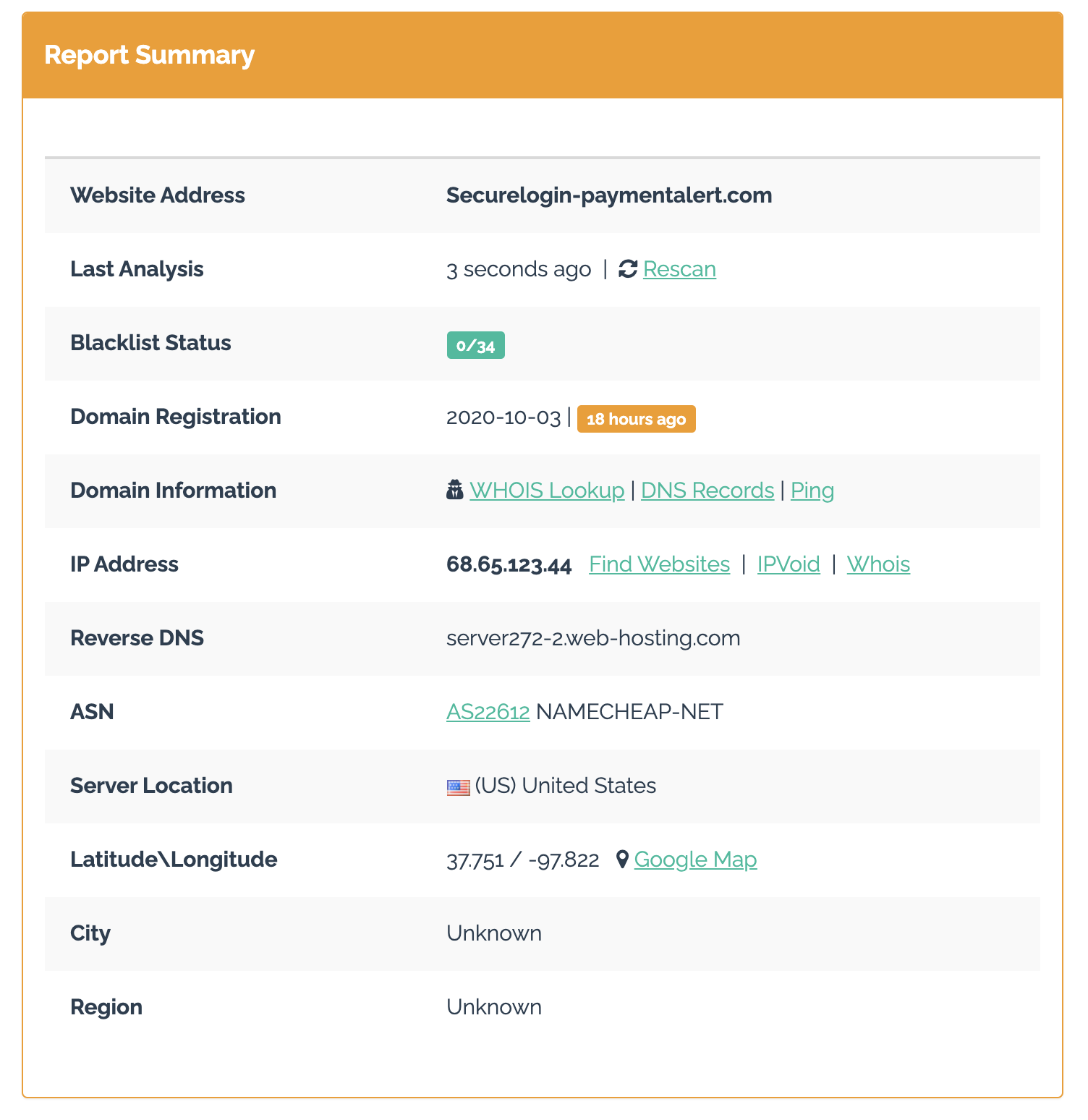
Task: Open the Rescan link
Action: [679, 269]
